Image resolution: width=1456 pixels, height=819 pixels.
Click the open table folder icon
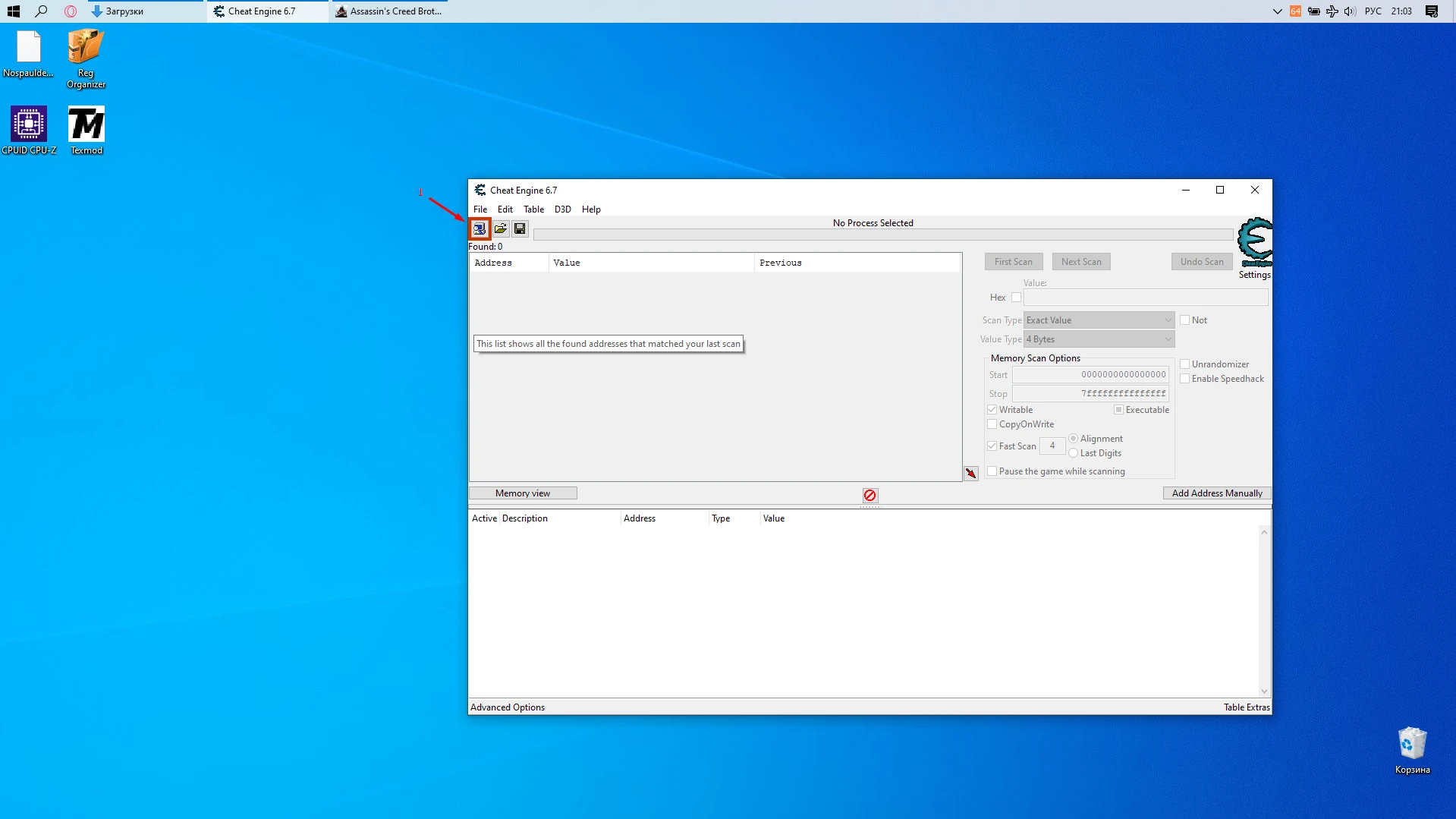[x=501, y=228]
